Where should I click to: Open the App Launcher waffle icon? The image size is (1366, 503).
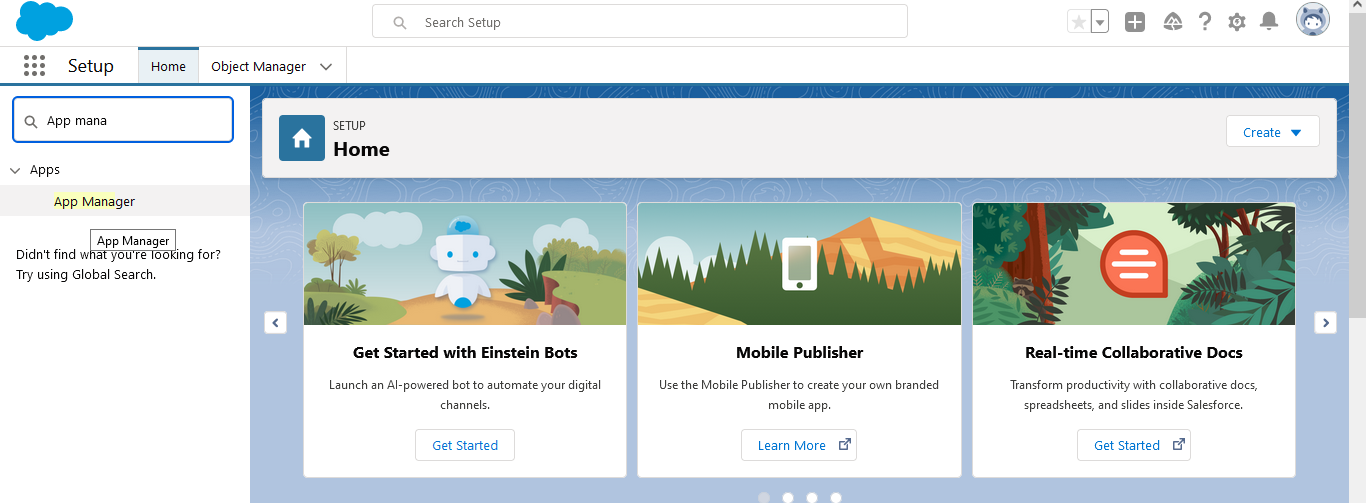pyautogui.click(x=34, y=66)
